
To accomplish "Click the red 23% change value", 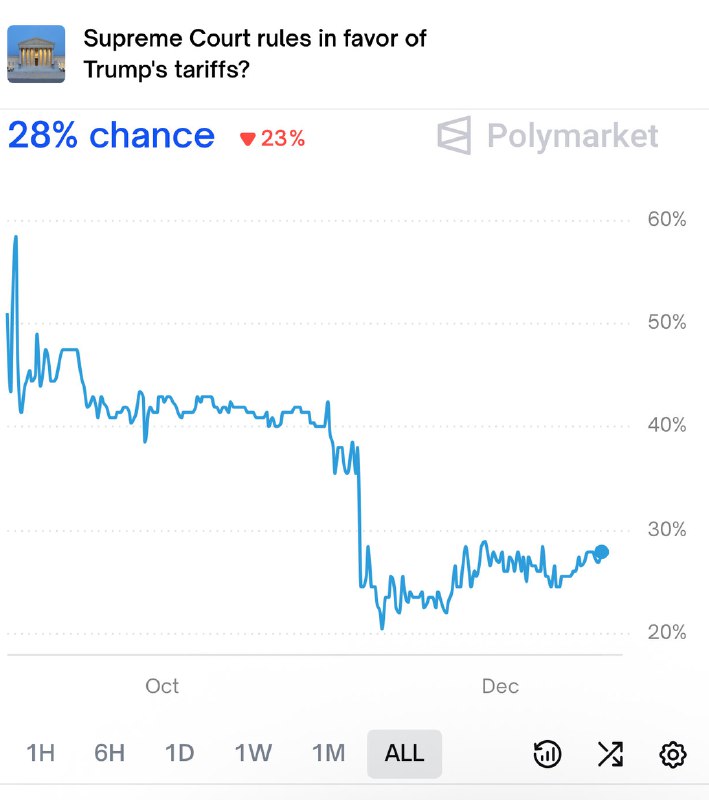I will (x=281, y=136).
